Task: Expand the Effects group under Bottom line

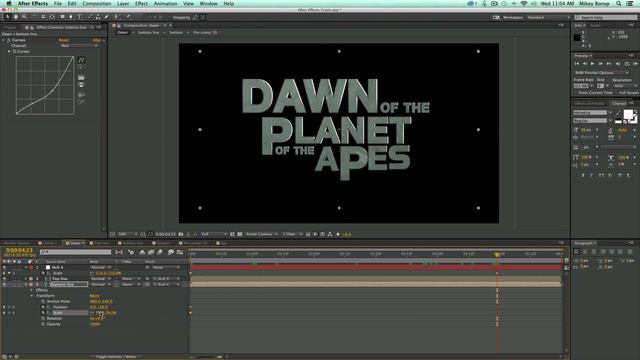Action: (x=32, y=290)
